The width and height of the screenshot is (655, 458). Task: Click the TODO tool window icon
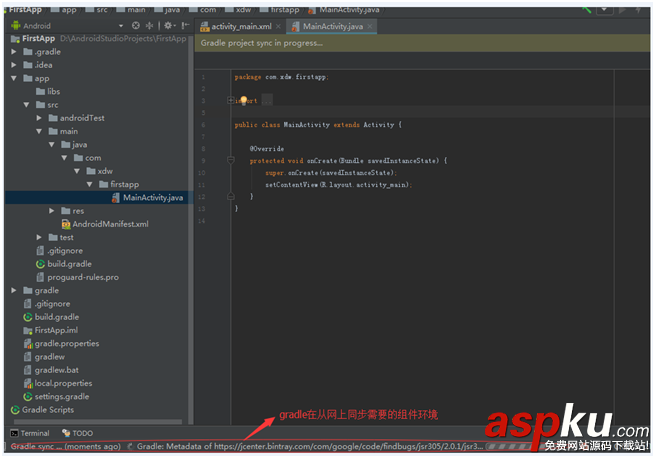[x=66, y=433]
